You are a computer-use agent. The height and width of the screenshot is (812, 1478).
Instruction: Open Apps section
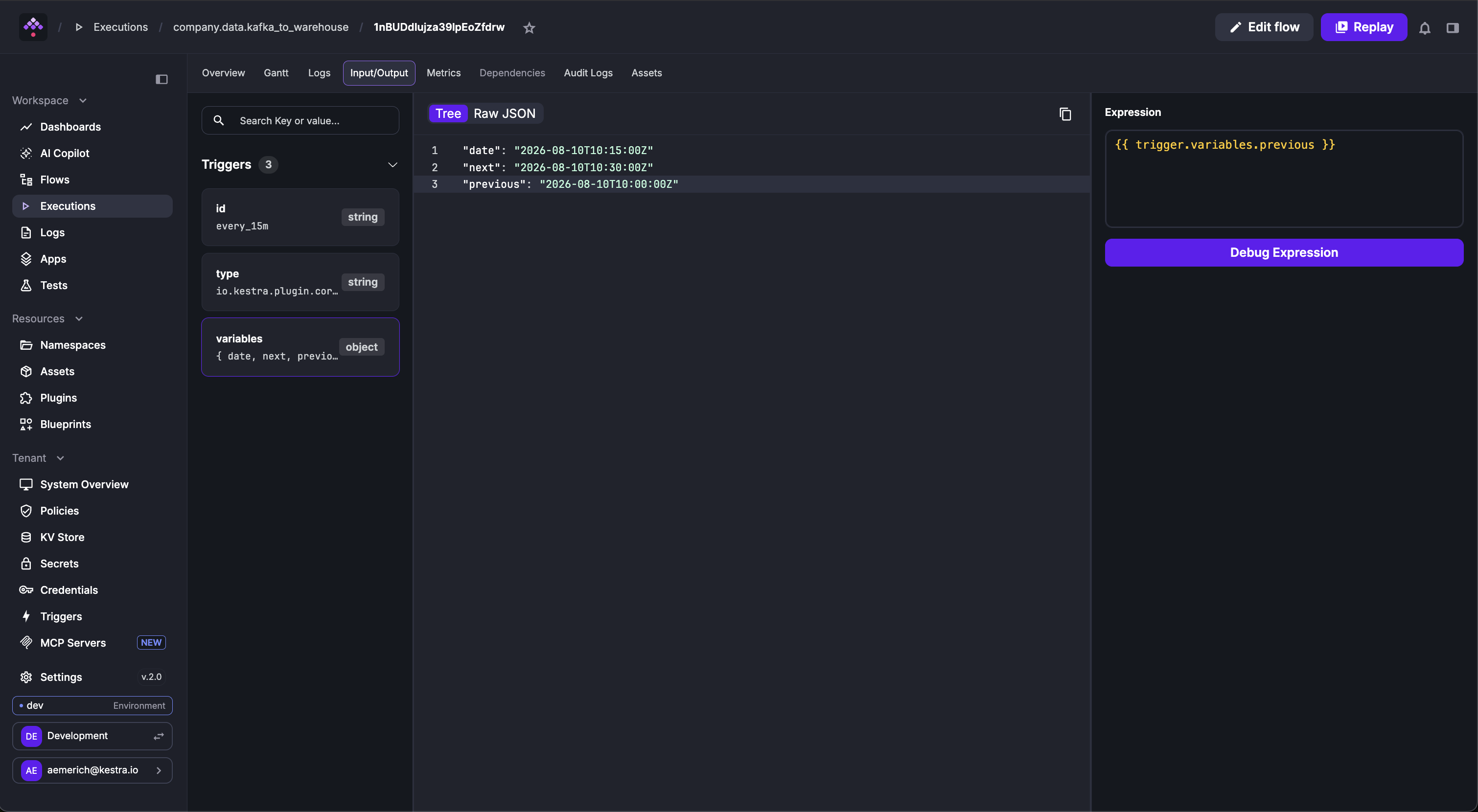92,259
